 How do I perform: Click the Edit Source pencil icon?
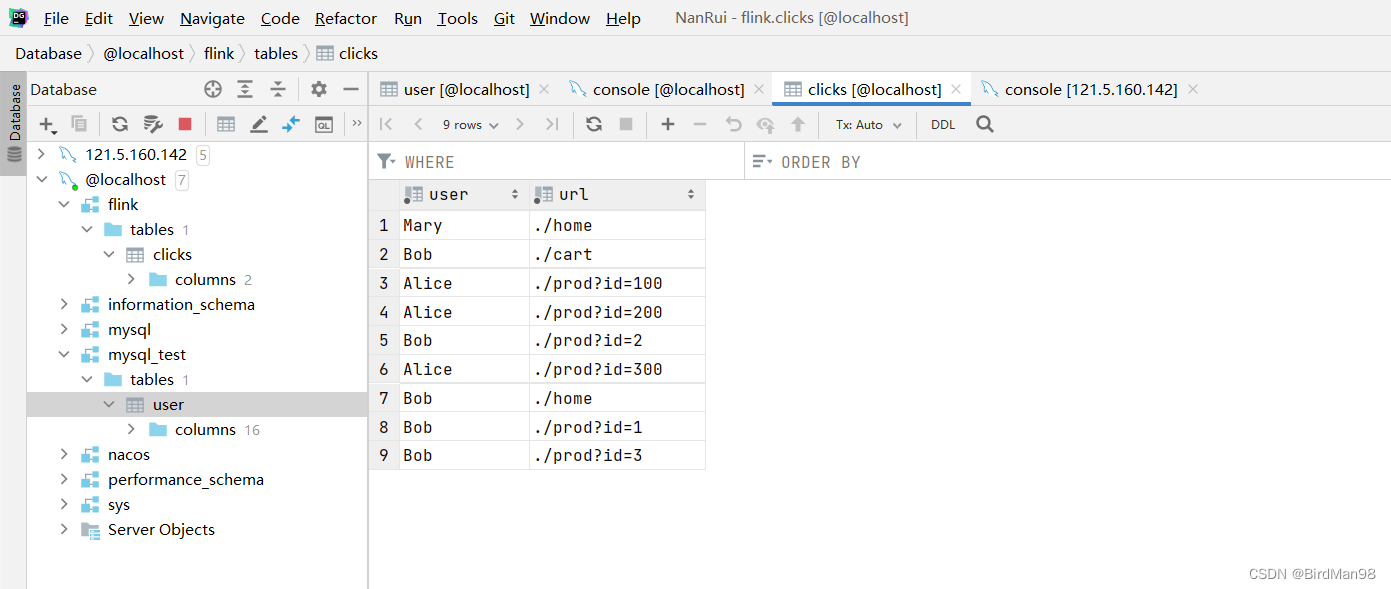[259, 124]
